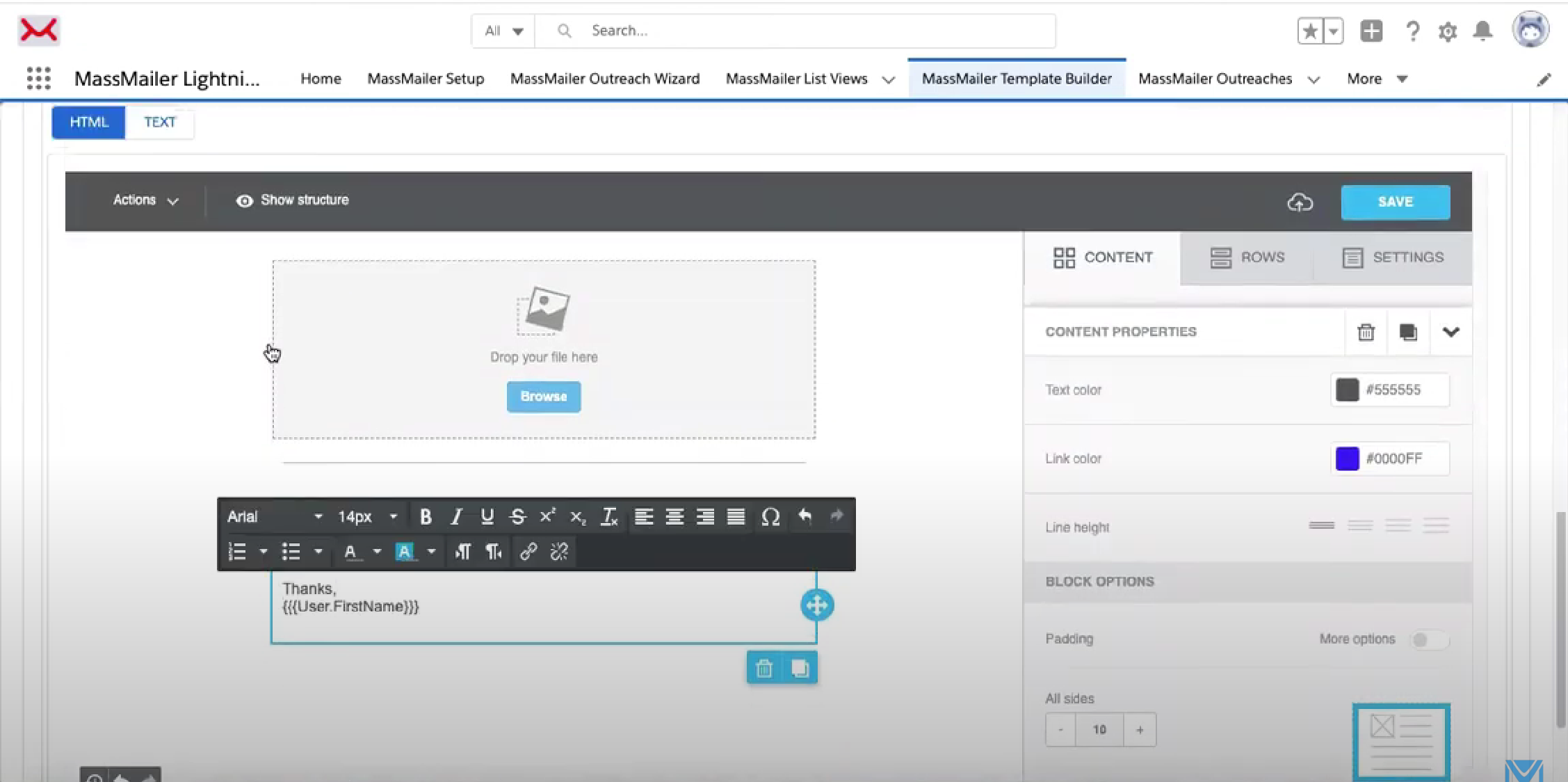Image resolution: width=1568 pixels, height=782 pixels.
Task: Select the CONTENT tab
Action: [1102, 257]
